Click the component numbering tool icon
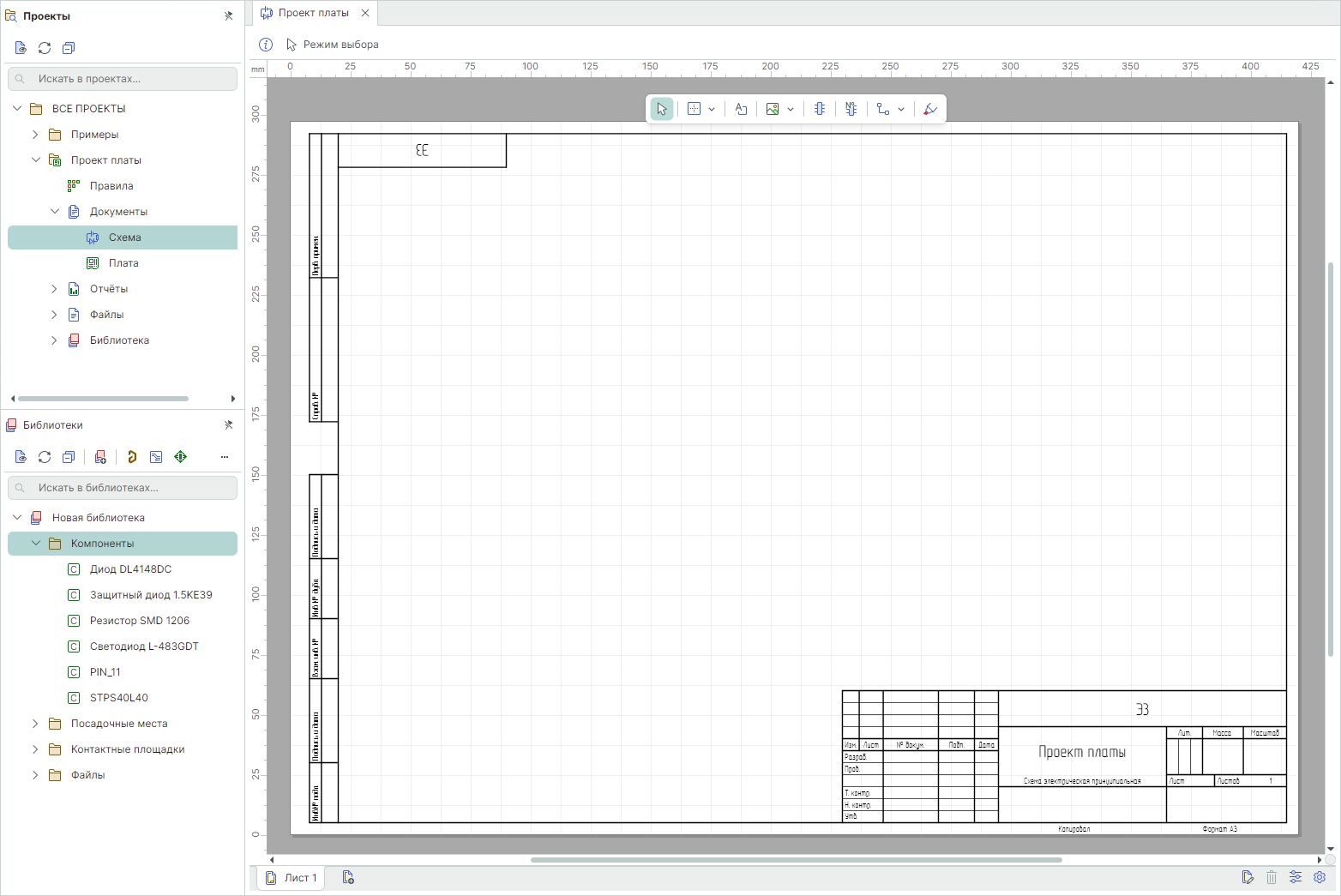This screenshot has width=1341, height=896. tap(851, 109)
